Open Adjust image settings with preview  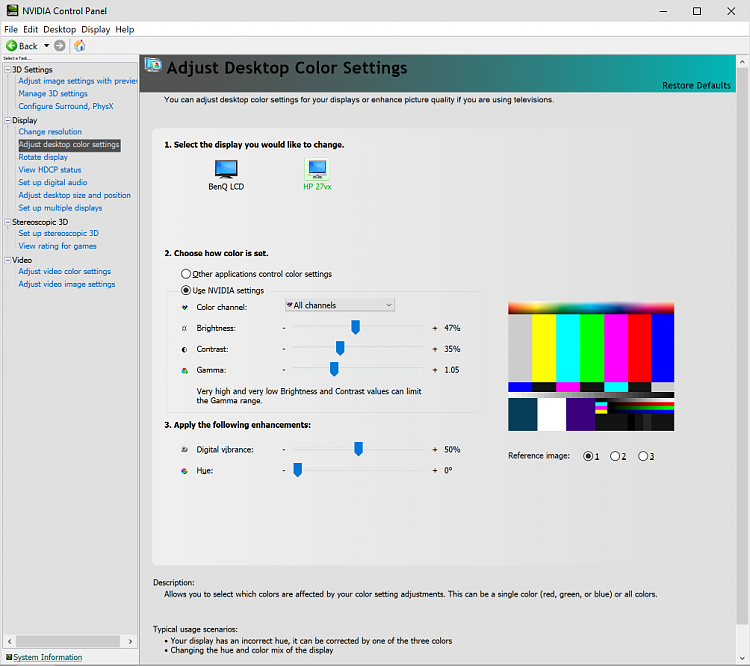pos(78,81)
